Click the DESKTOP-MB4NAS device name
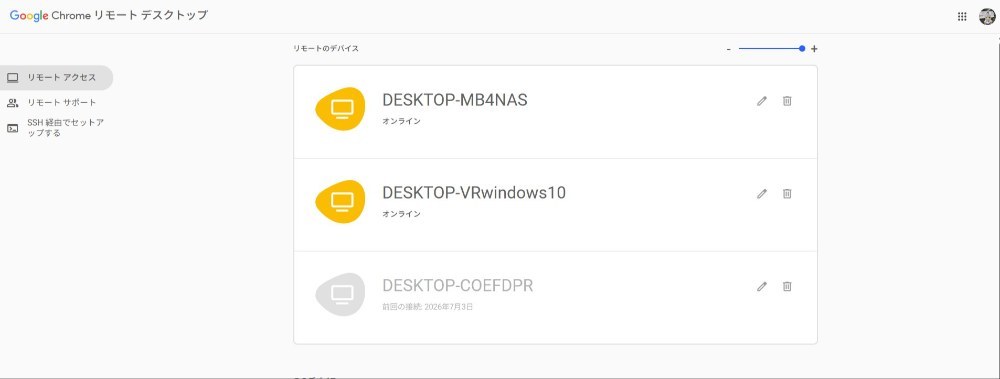1000x379 pixels. click(x=455, y=100)
